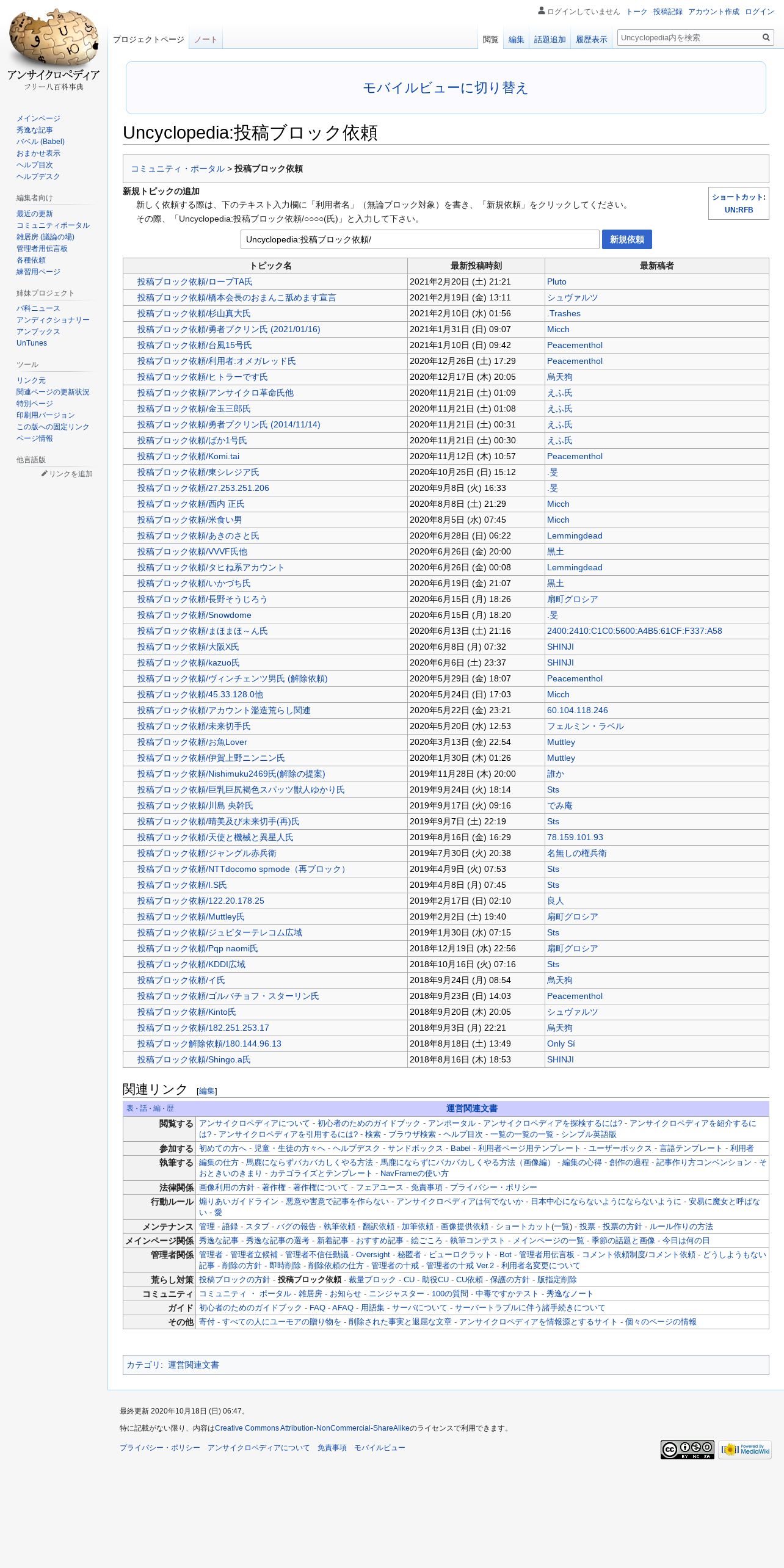Open FAQ link in ガイド row
The width and height of the screenshot is (784, 1568).
coord(318,1307)
